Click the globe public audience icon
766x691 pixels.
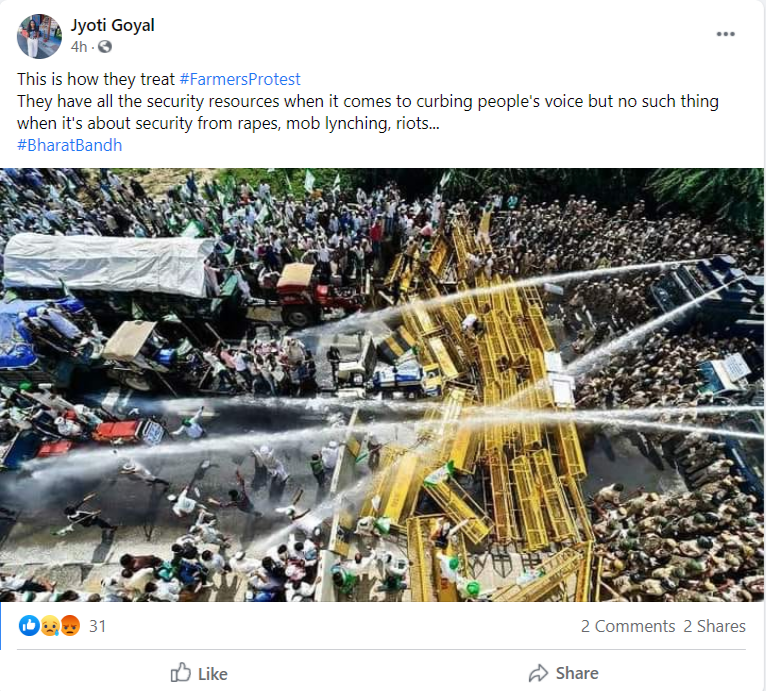click(x=105, y=47)
